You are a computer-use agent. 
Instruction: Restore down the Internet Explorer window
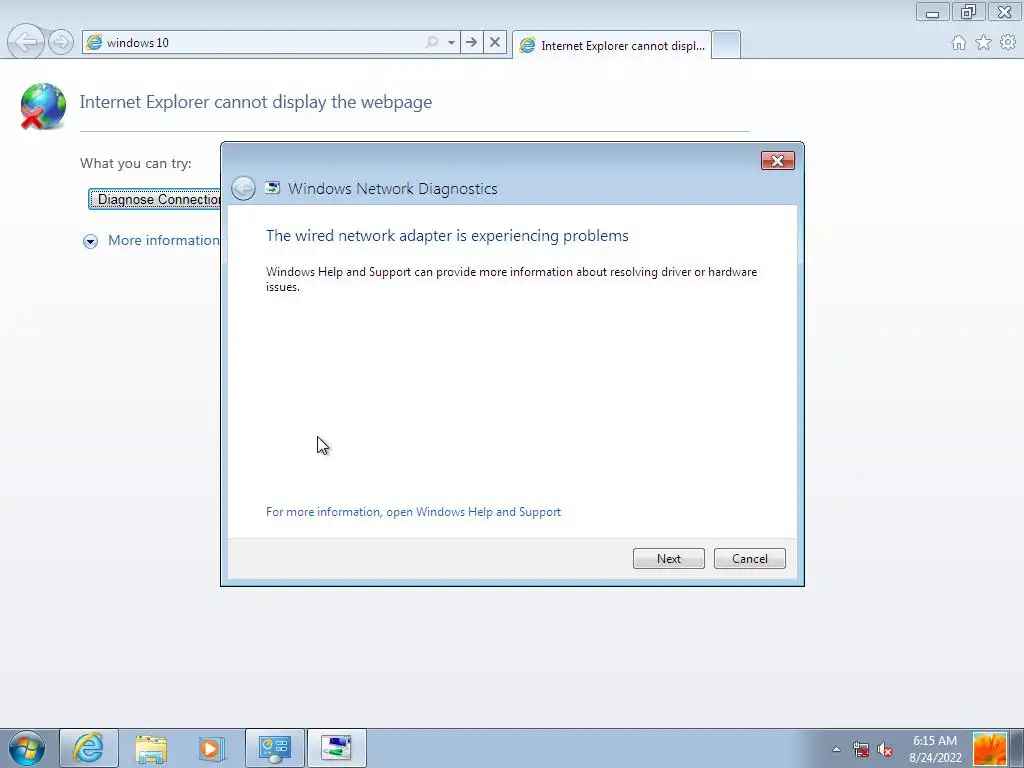pyautogui.click(x=968, y=12)
